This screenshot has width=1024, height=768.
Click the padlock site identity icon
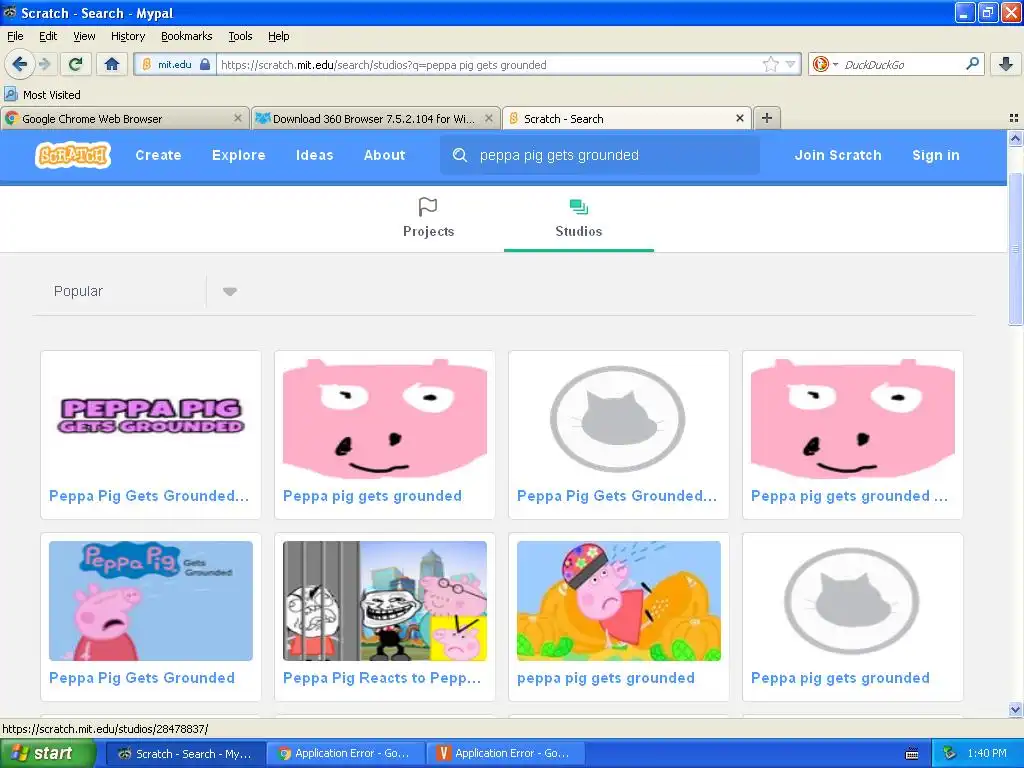pos(205,64)
